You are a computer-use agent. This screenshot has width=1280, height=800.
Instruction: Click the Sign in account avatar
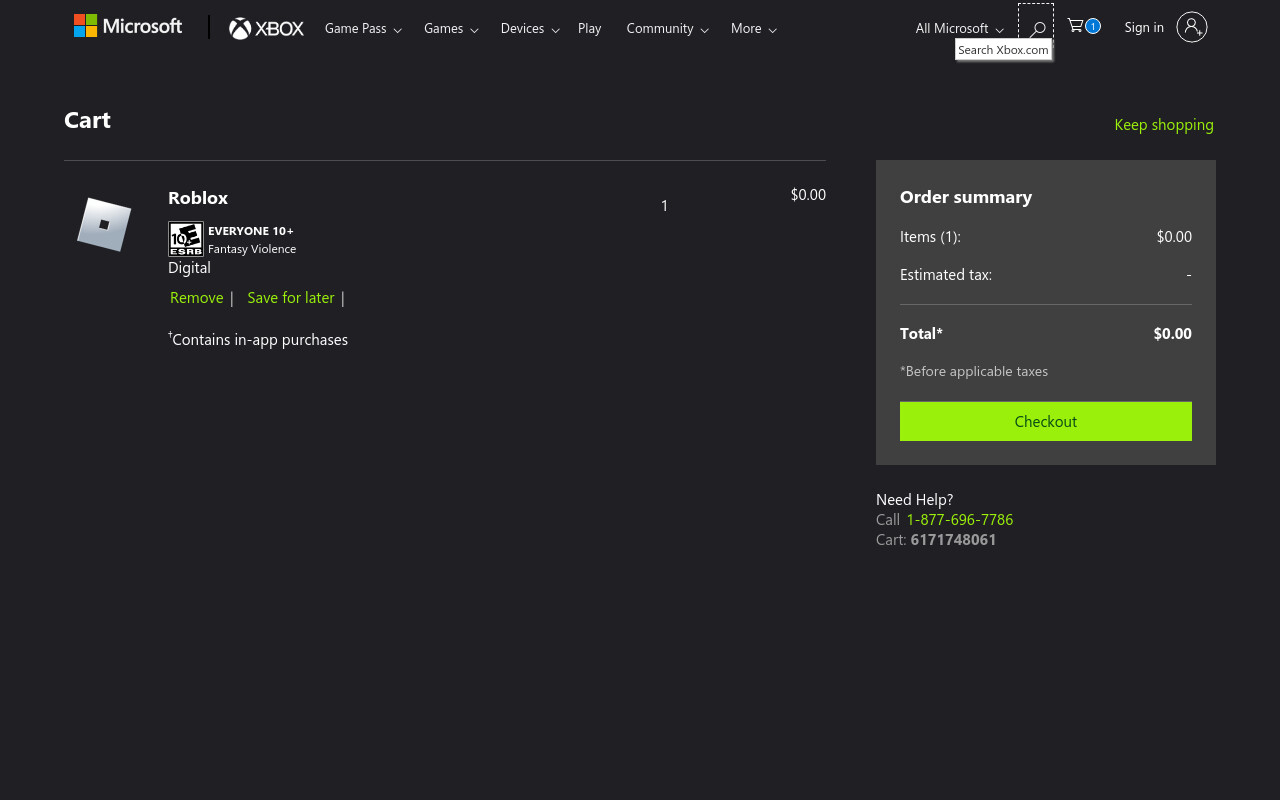[x=1192, y=27]
